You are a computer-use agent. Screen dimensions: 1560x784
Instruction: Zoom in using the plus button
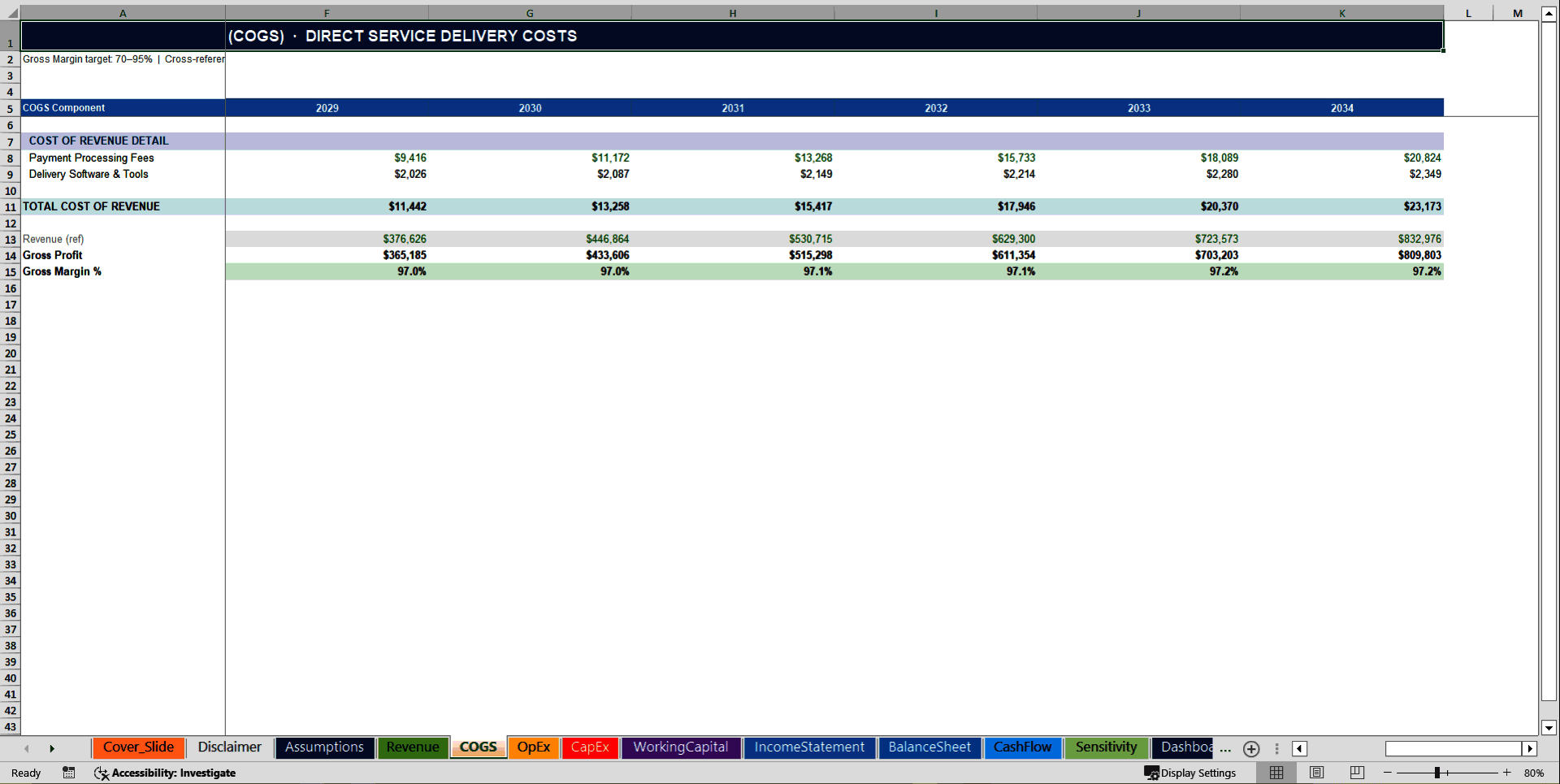pos(1506,773)
